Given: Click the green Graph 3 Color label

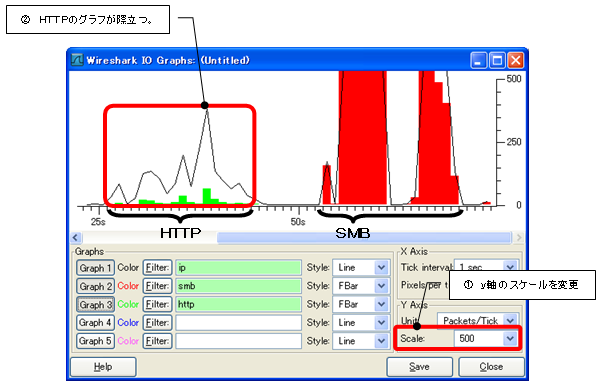Looking at the screenshot, I should click(128, 304).
